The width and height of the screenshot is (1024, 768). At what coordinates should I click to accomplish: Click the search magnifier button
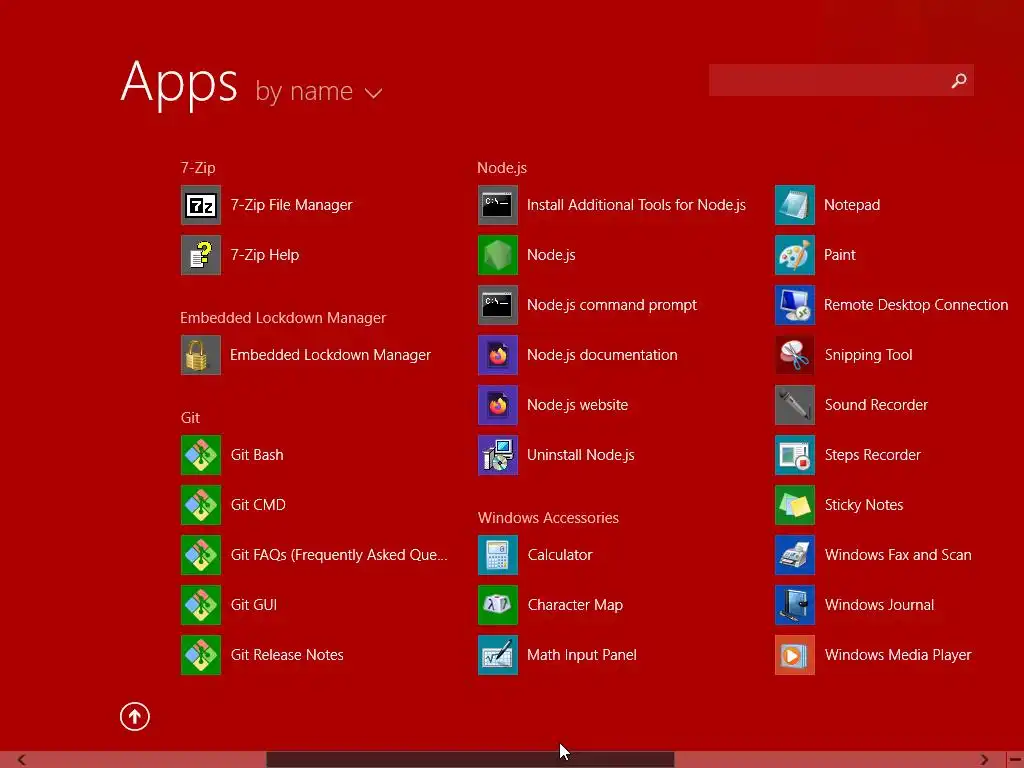point(959,80)
